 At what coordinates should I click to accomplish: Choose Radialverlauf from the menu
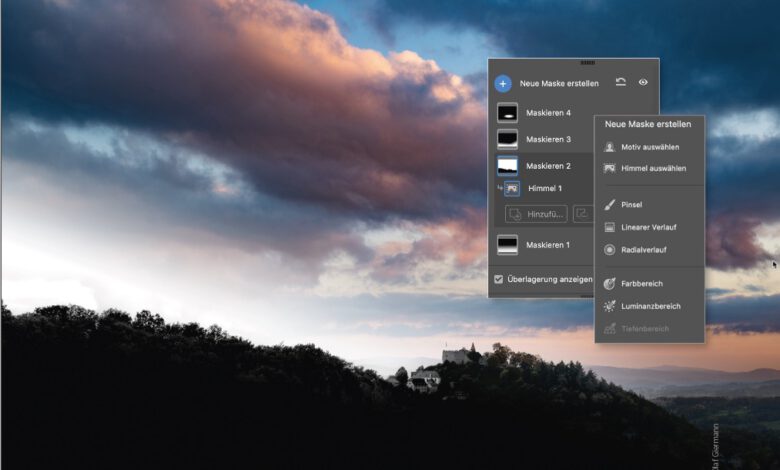click(649, 250)
